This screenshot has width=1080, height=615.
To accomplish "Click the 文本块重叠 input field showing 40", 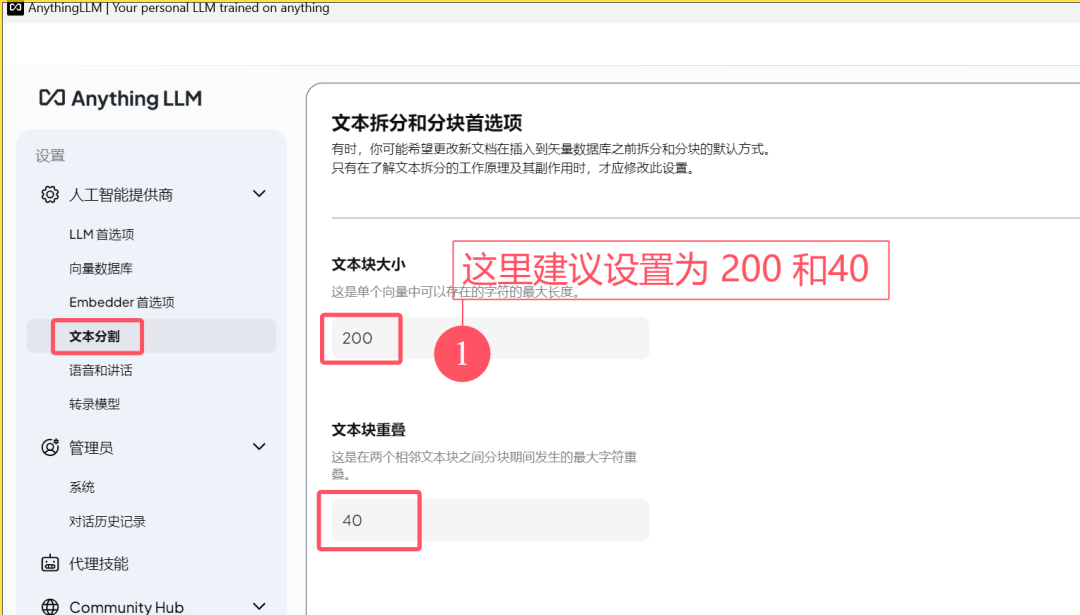I will (490, 520).
